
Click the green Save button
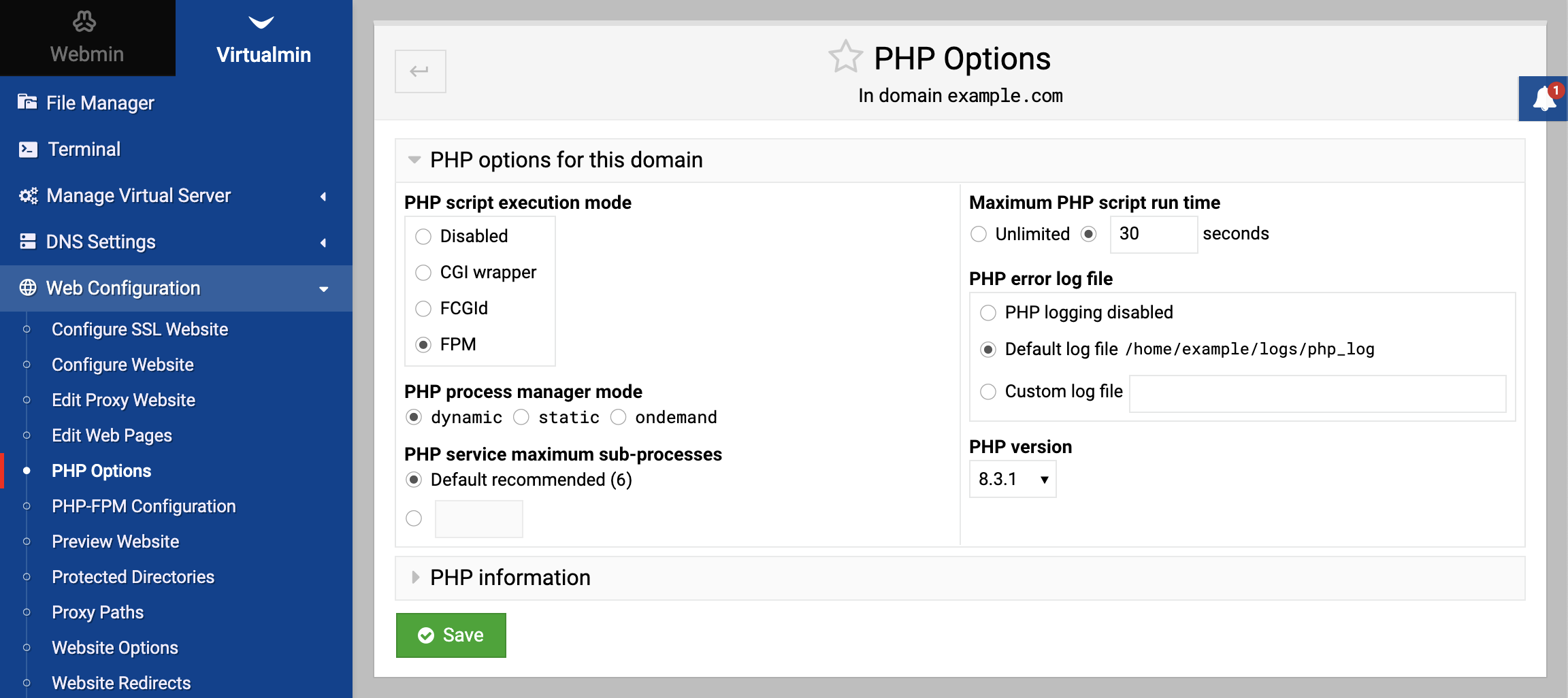451,635
